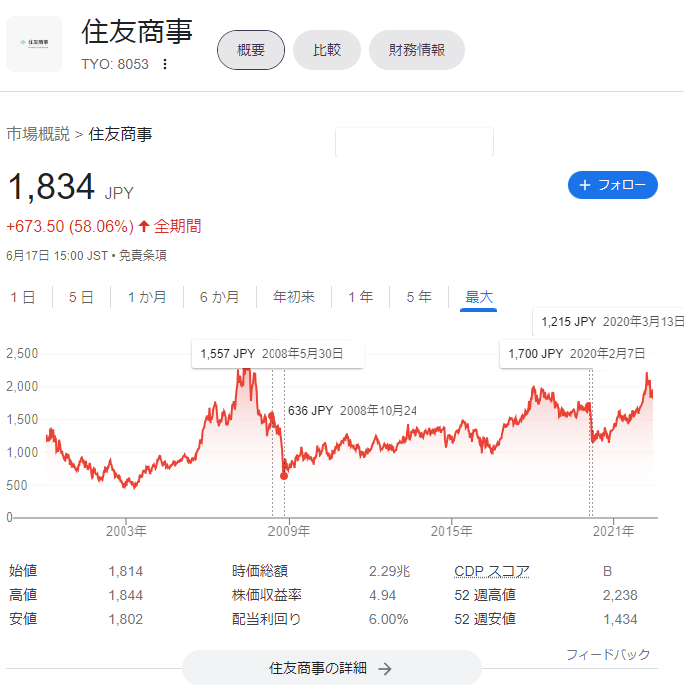Screen dimensions: 688x685
Task: Click the 高値 value 1,844
Action: (x=125, y=595)
